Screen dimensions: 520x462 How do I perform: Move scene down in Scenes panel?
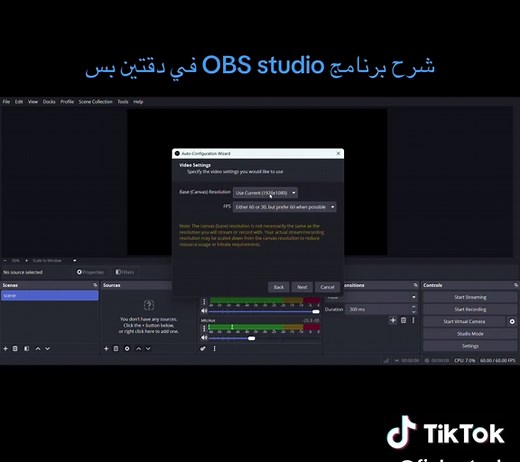point(47,348)
